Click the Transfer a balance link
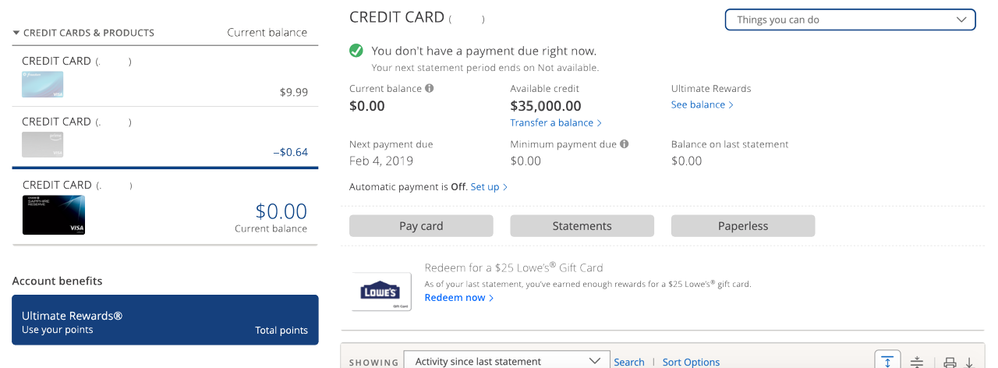This screenshot has height=368, width=998. [x=556, y=123]
